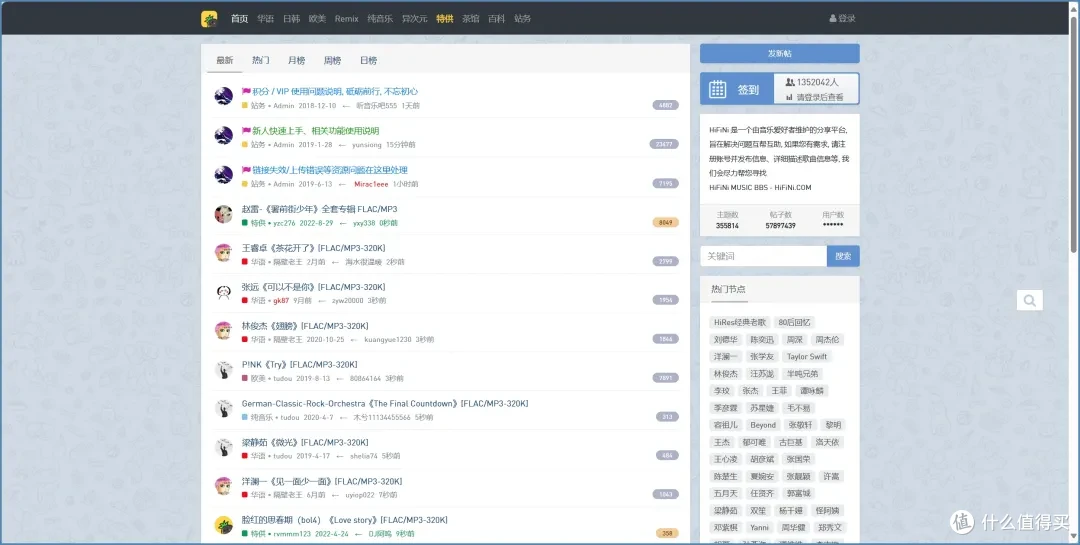This screenshot has width=1080, height=545.
Task: Click avatar next to The Final Countdown post
Action: point(223,408)
